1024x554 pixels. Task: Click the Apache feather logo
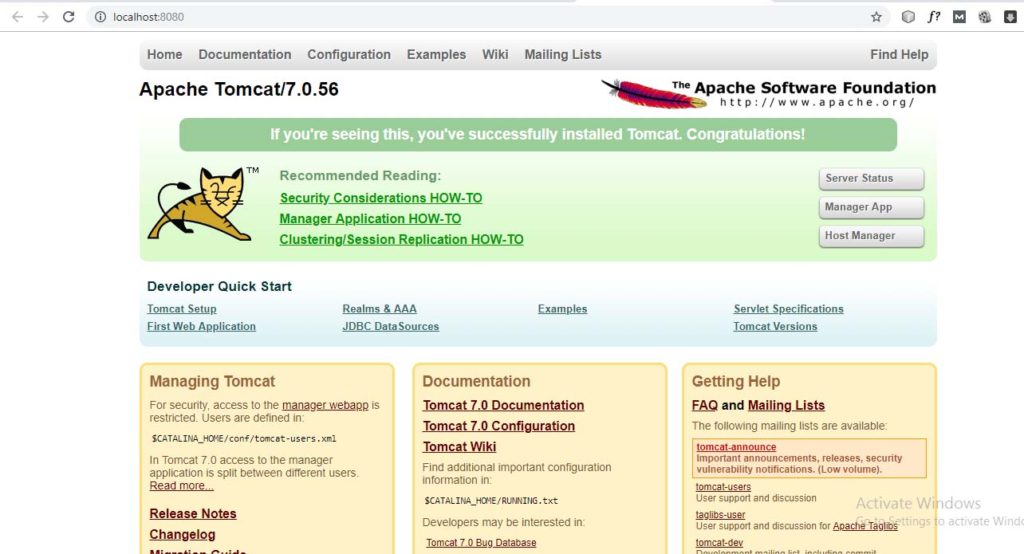pos(652,93)
